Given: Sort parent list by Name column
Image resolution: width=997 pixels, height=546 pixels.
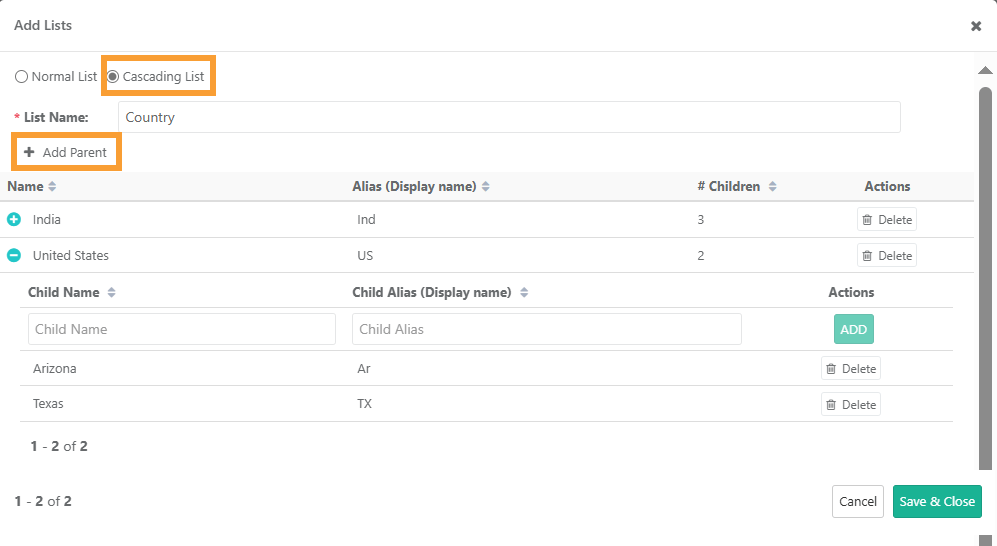Looking at the screenshot, I should coord(52,187).
